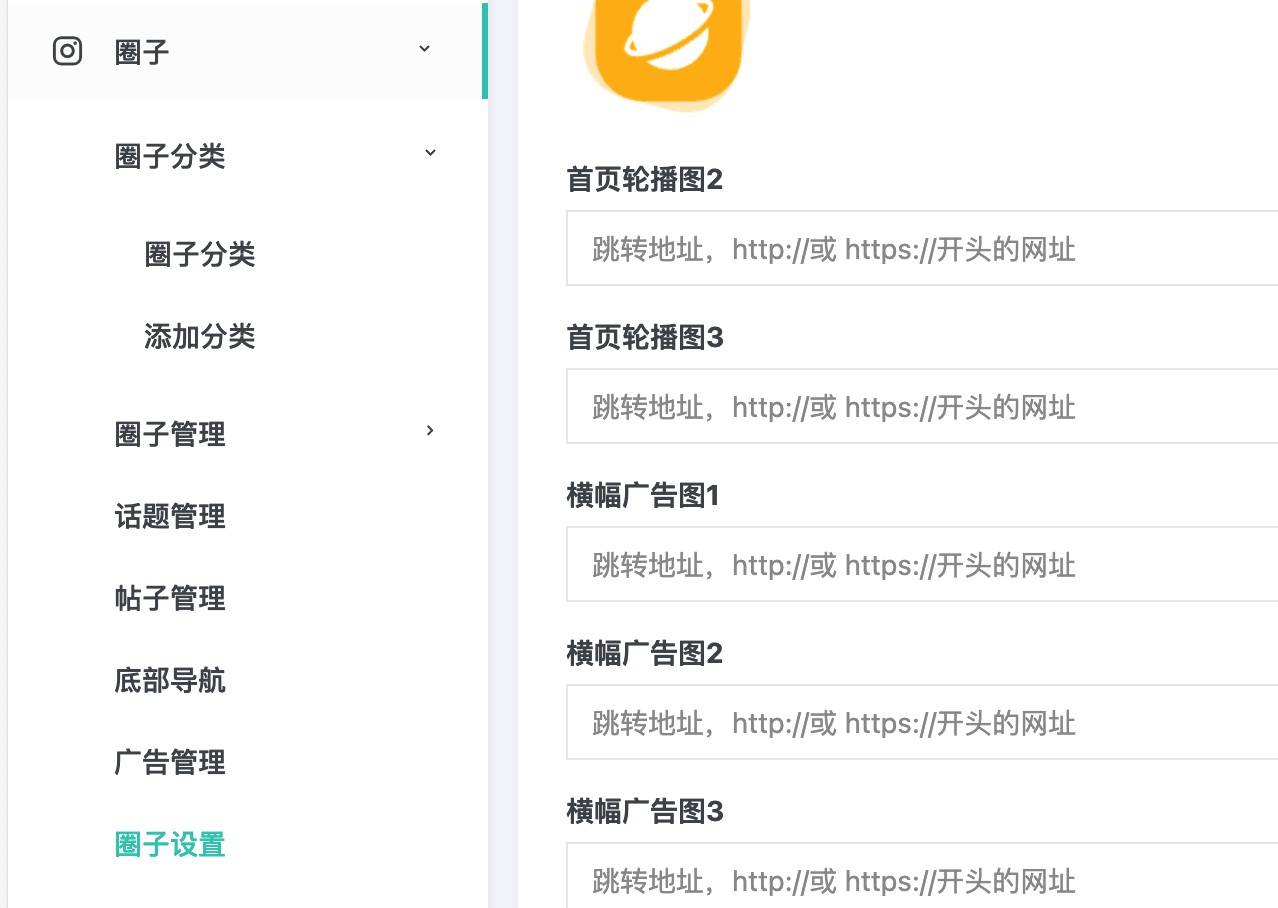Click the orange planet banner image
Image resolution: width=1278 pixels, height=908 pixels.
click(x=666, y=49)
